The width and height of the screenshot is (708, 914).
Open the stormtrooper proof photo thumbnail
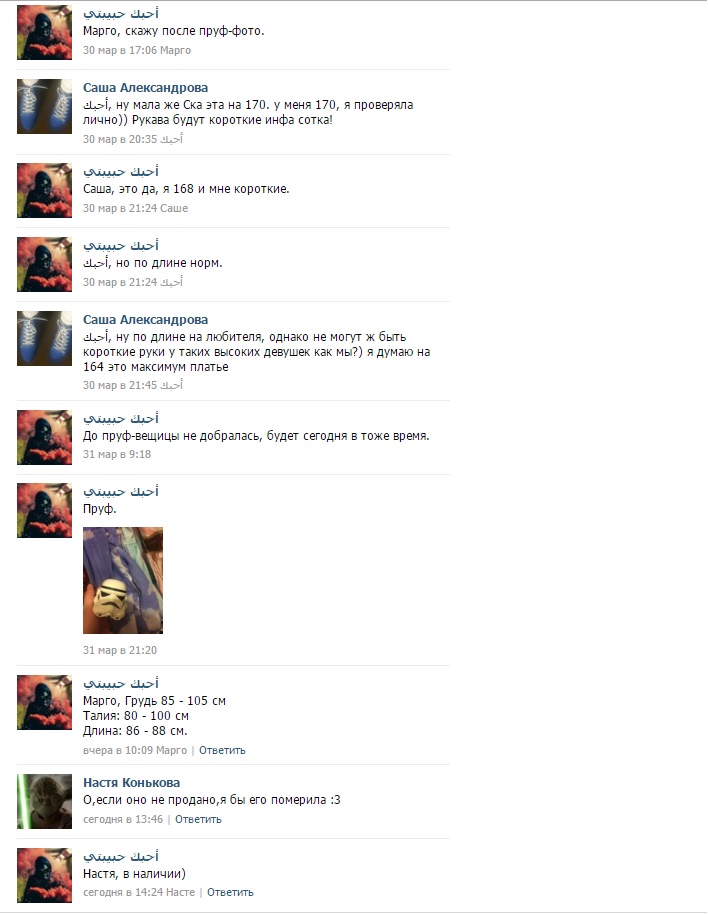[x=123, y=580]
